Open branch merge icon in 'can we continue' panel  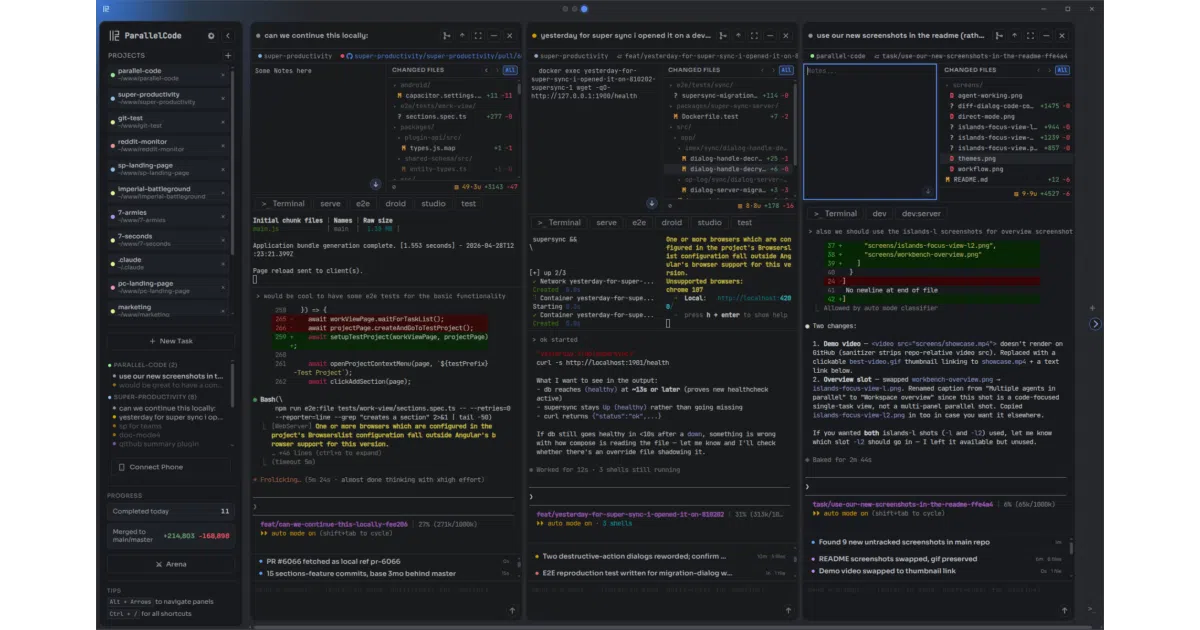(x=446, y=36)
